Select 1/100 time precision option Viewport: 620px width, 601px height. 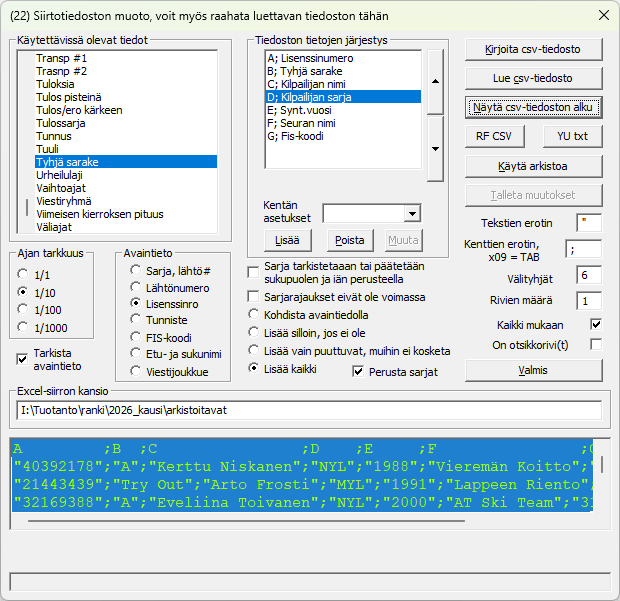click(25, 309)
